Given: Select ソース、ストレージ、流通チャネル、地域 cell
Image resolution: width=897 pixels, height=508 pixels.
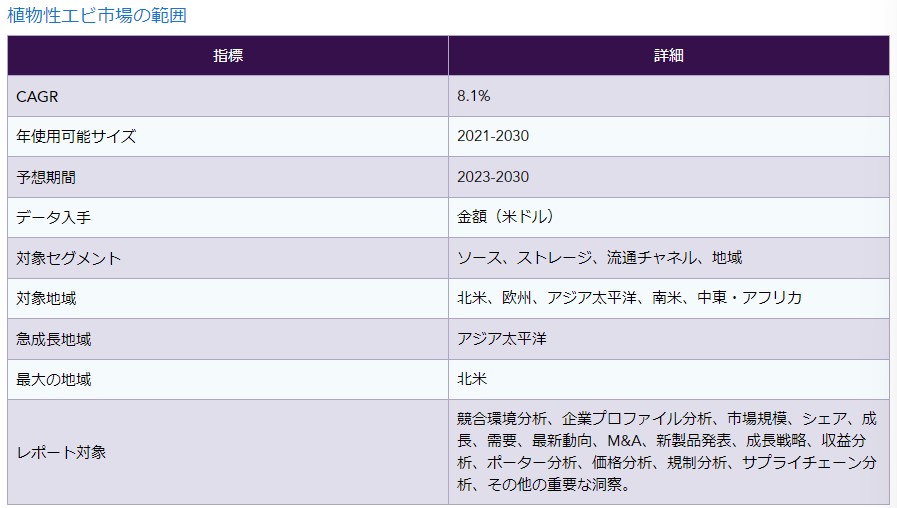Looking at the screenshot, I should coord(669,258).
